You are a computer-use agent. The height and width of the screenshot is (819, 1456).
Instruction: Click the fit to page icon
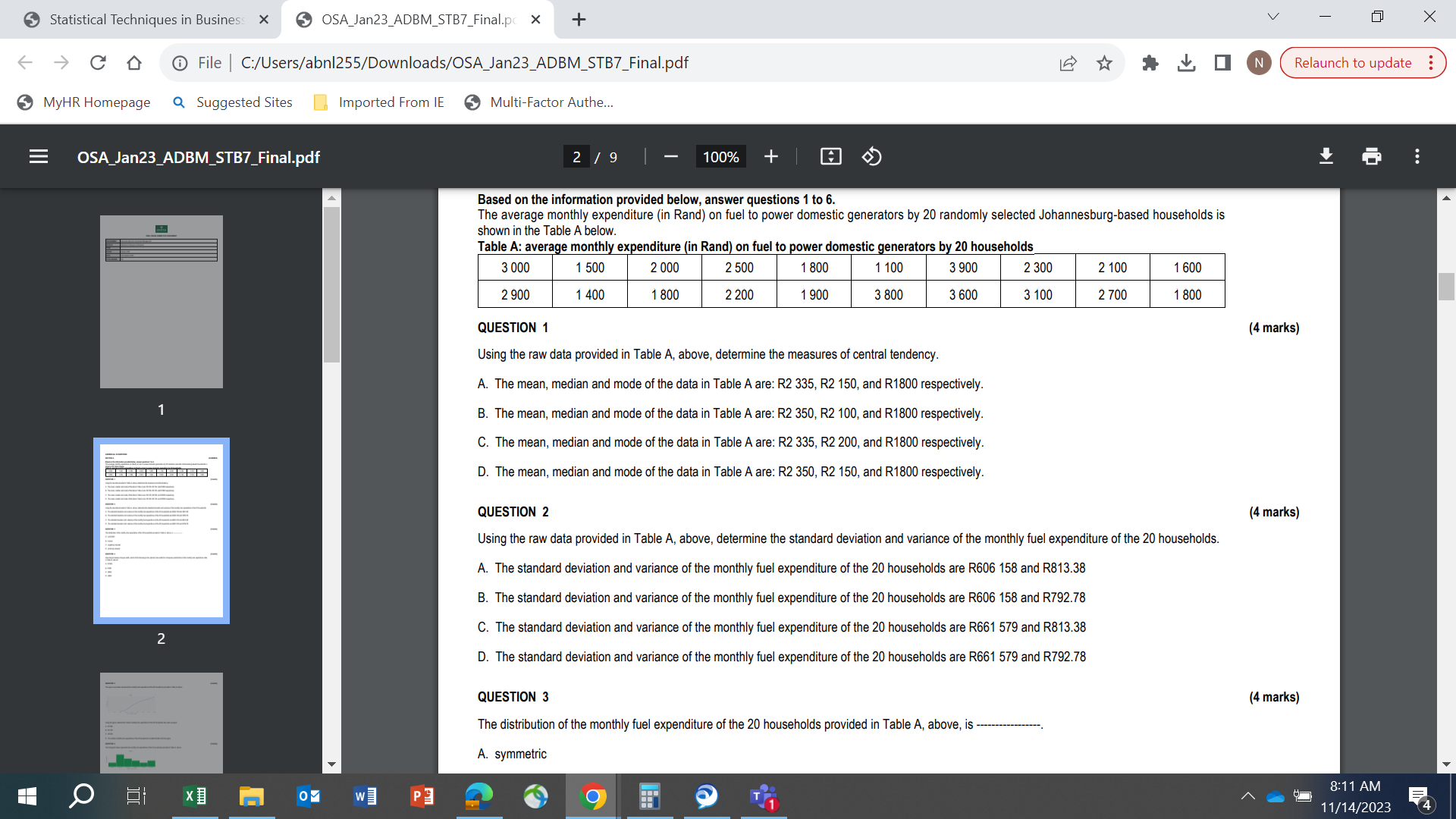point(830,157)
